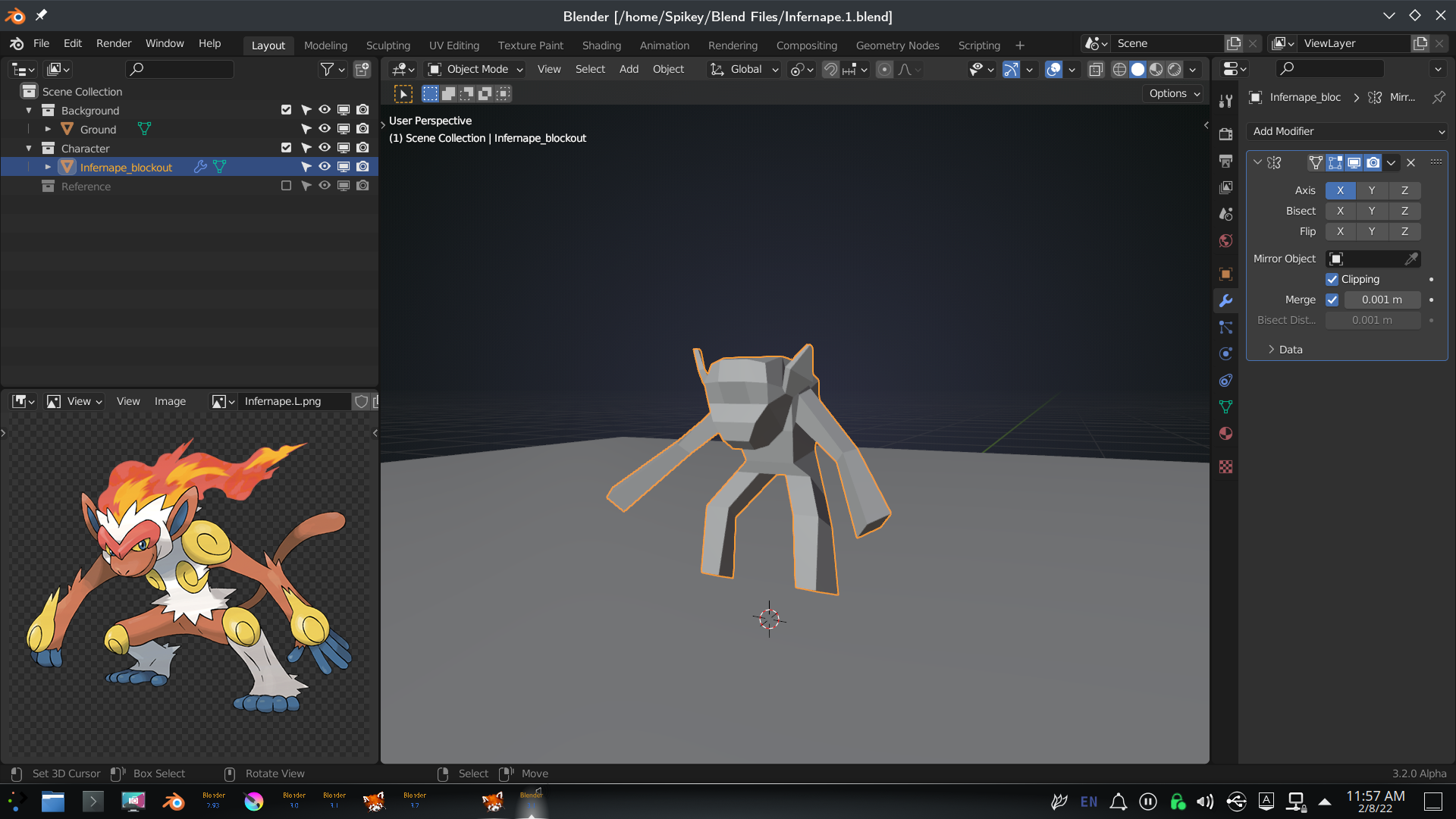Hide Infernape_blockout with its eye icon

pos(325,167)
